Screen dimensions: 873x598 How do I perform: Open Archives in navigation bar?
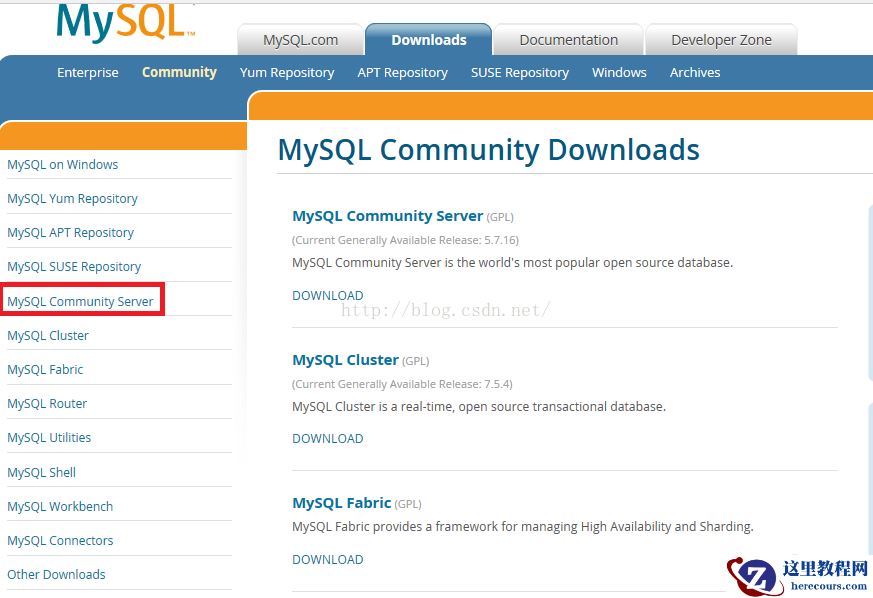(695, 72)
